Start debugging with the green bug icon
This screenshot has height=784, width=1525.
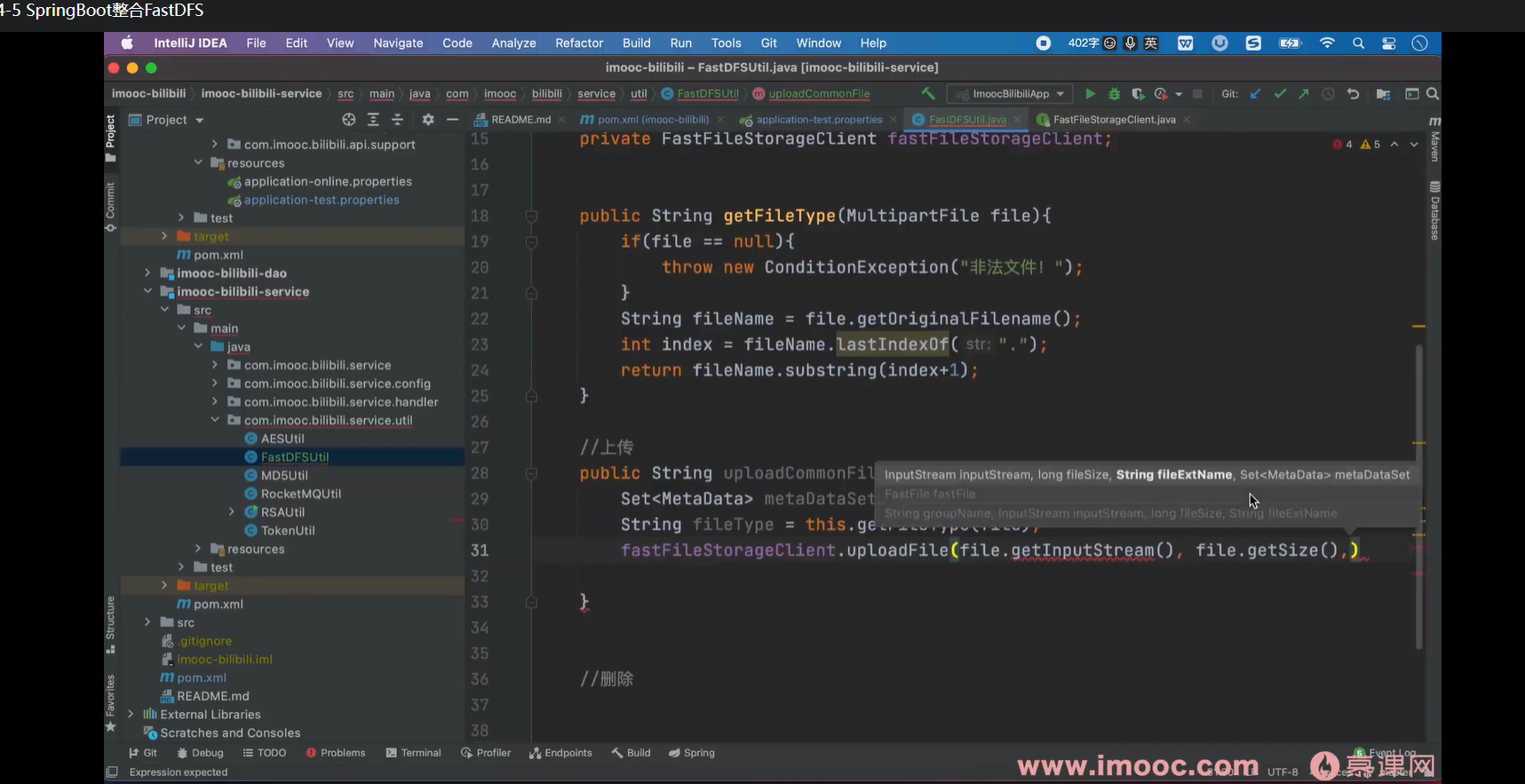coord(1114,93)
